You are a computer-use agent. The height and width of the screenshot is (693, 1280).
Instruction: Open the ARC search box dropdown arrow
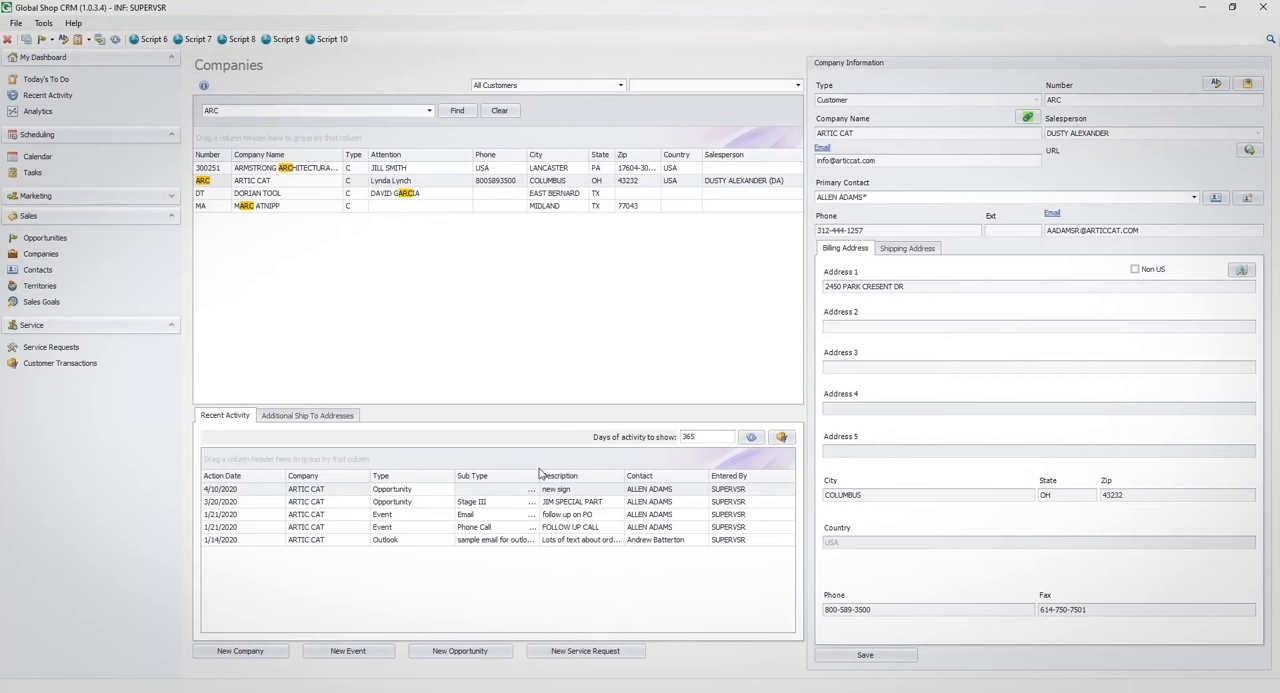point(429,111)
